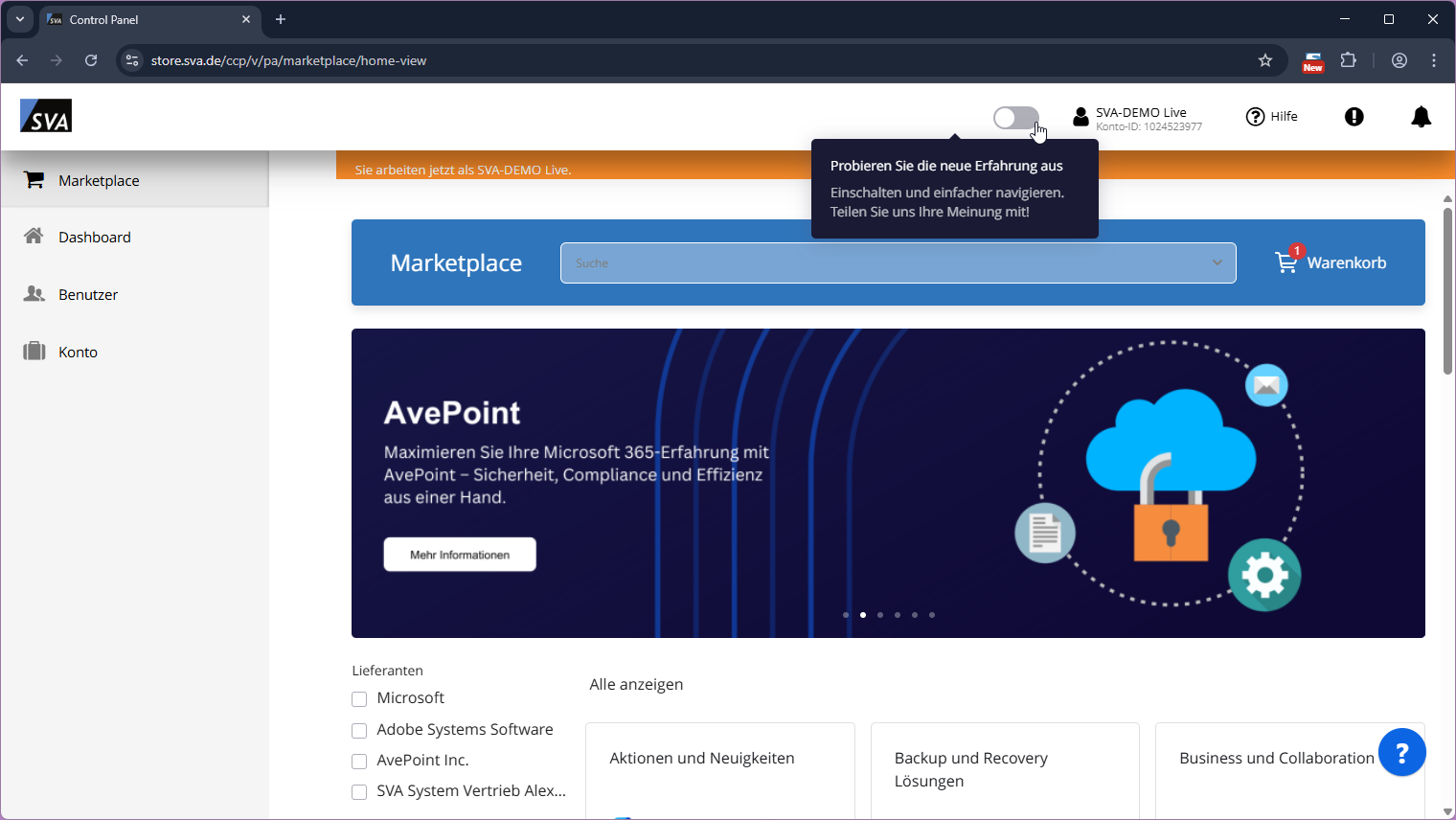Select the third banner carousel dot
Viewport: 1456px width, 820px height.
click(x=880, y=615)
